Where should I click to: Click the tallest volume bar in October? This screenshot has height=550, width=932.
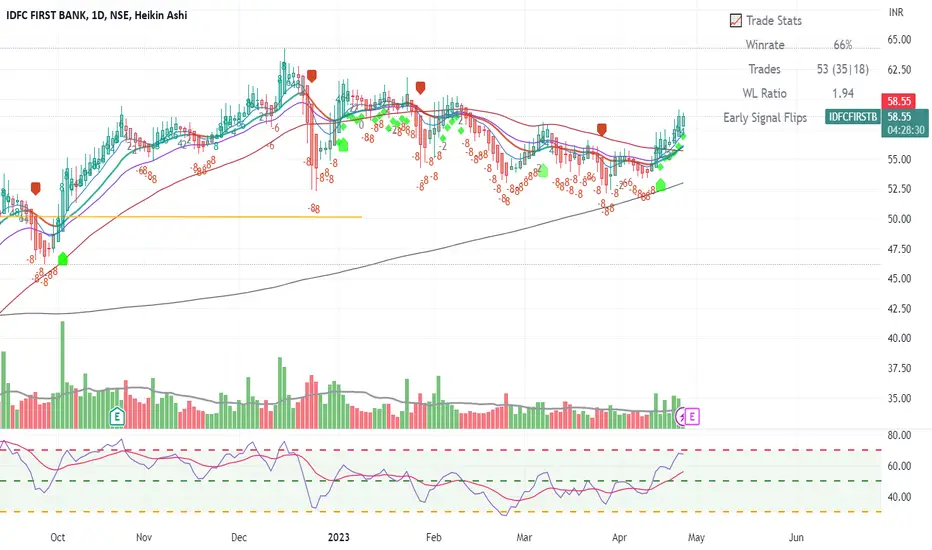62,375
